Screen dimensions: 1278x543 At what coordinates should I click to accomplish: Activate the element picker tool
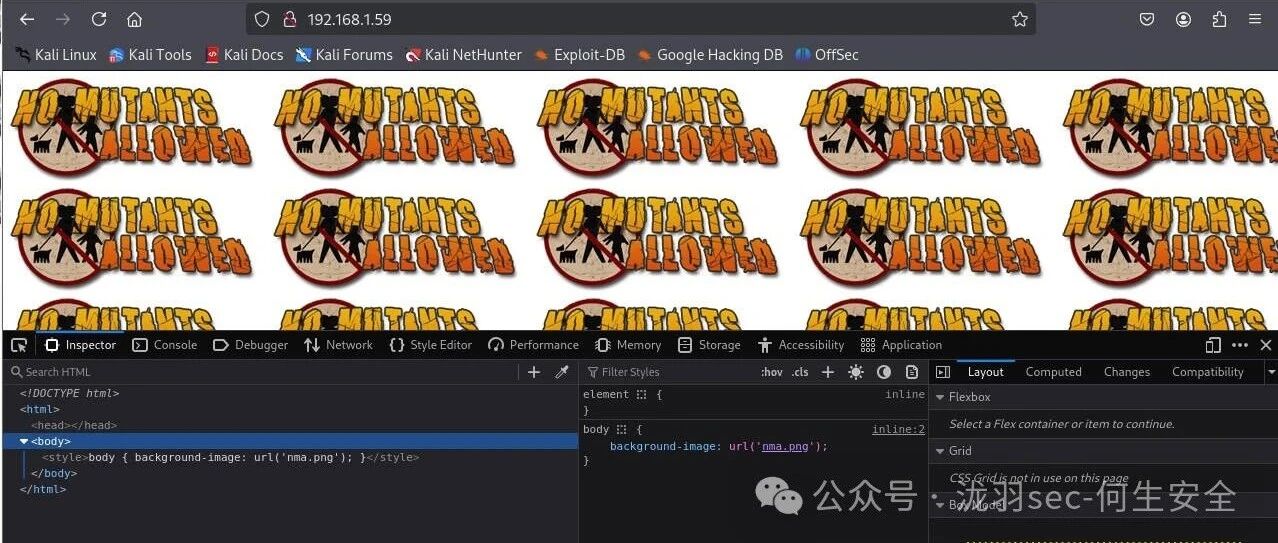tap(19, 345)
